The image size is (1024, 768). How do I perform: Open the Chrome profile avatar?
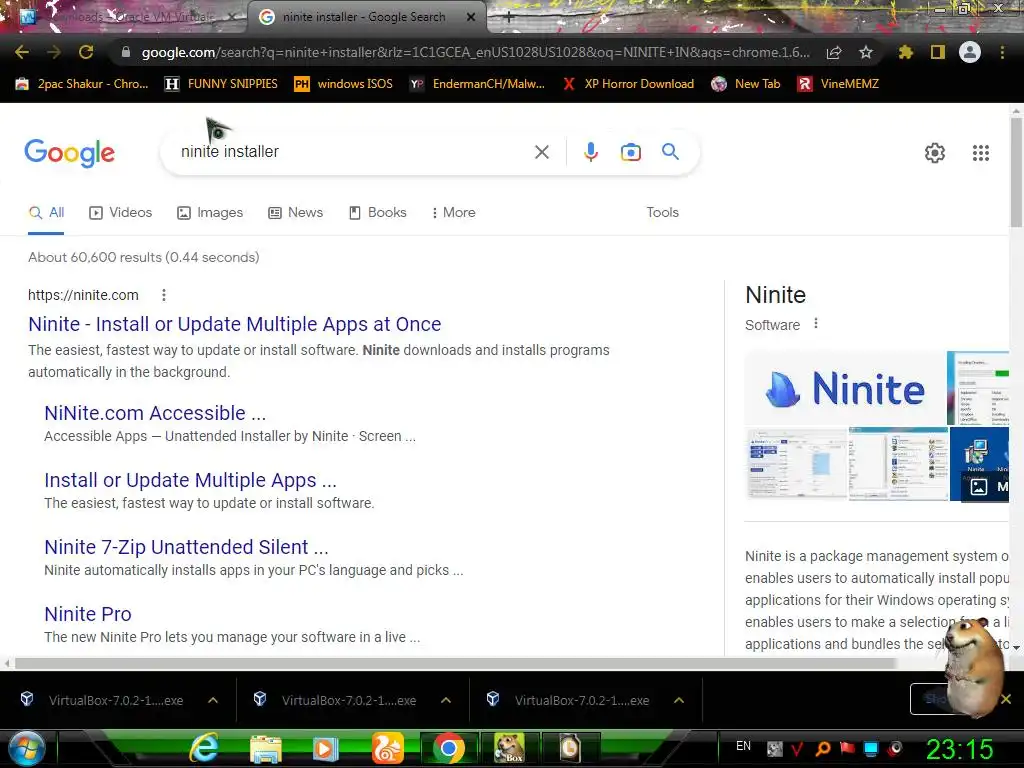pos(970,52)
